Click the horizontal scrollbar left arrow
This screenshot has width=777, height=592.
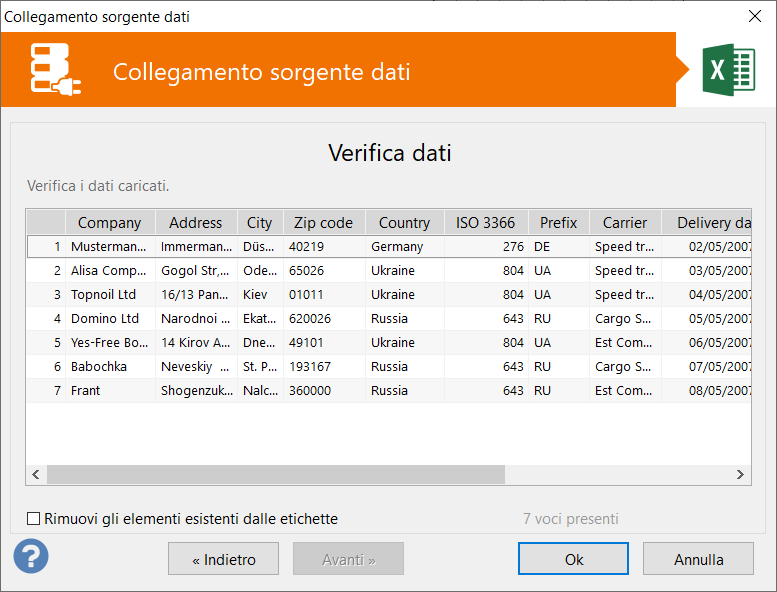(x=36, y=475)
